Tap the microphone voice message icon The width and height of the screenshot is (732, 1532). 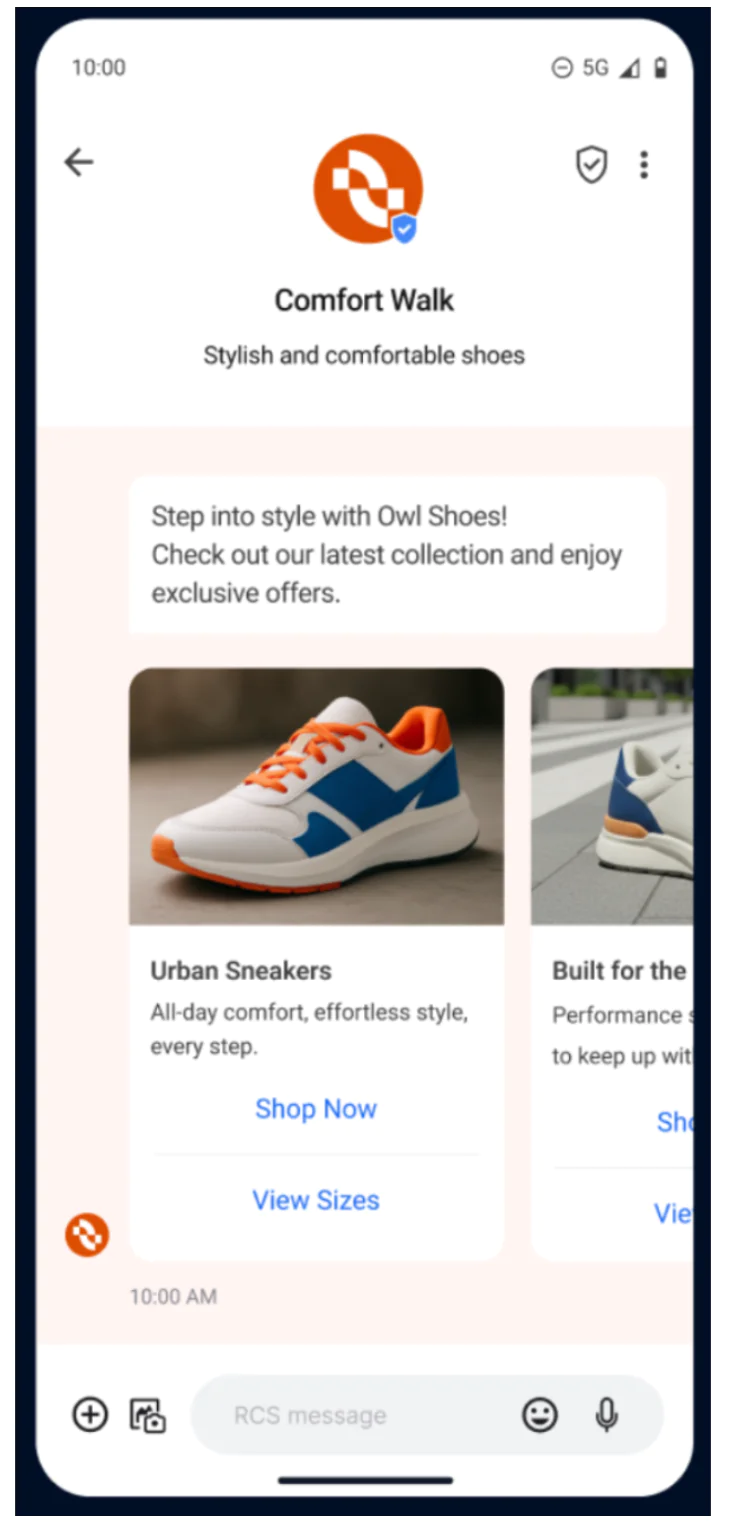[607, 1415]
